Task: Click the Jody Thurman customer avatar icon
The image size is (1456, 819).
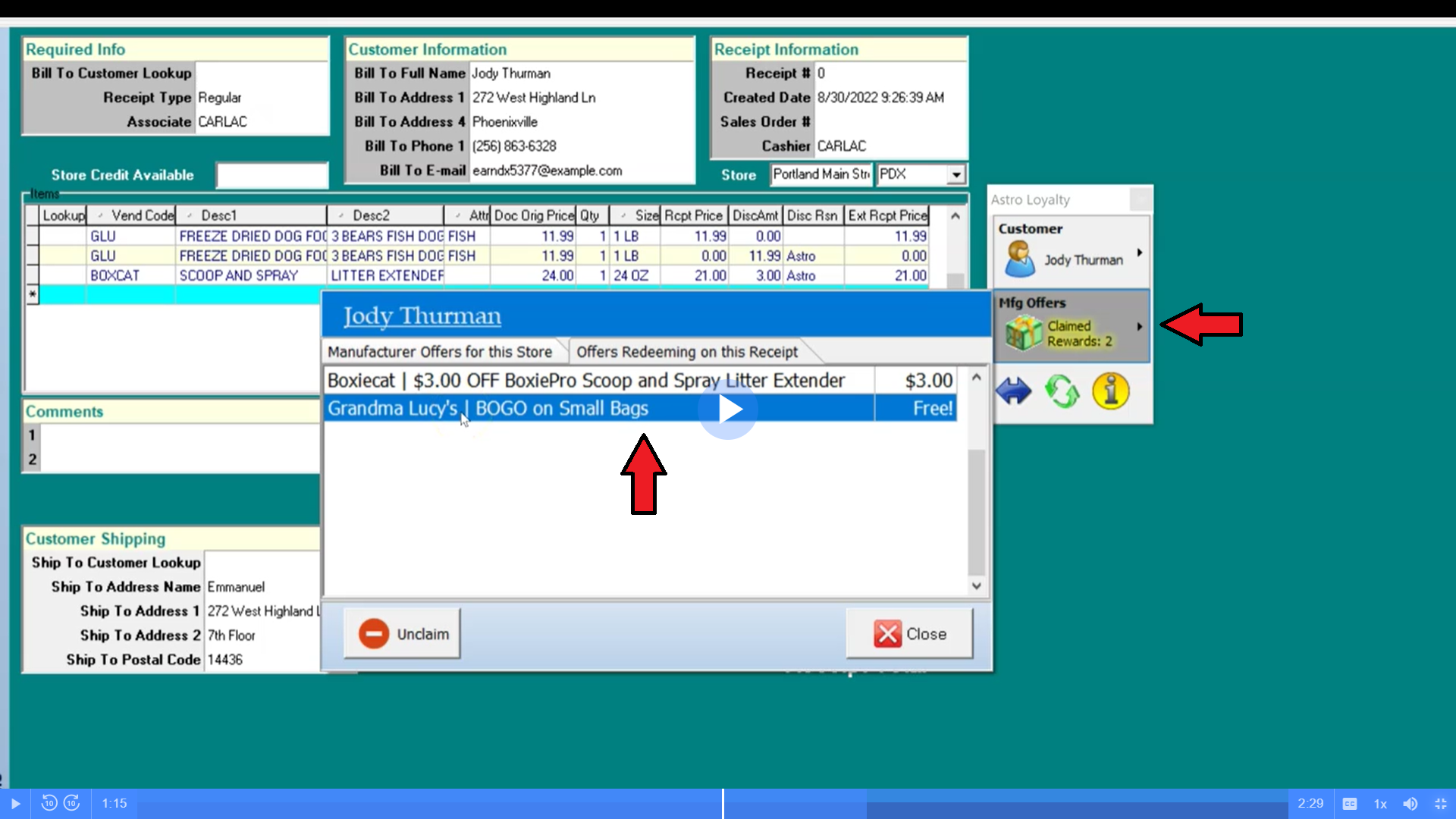Action: (x=1019, y=259)
